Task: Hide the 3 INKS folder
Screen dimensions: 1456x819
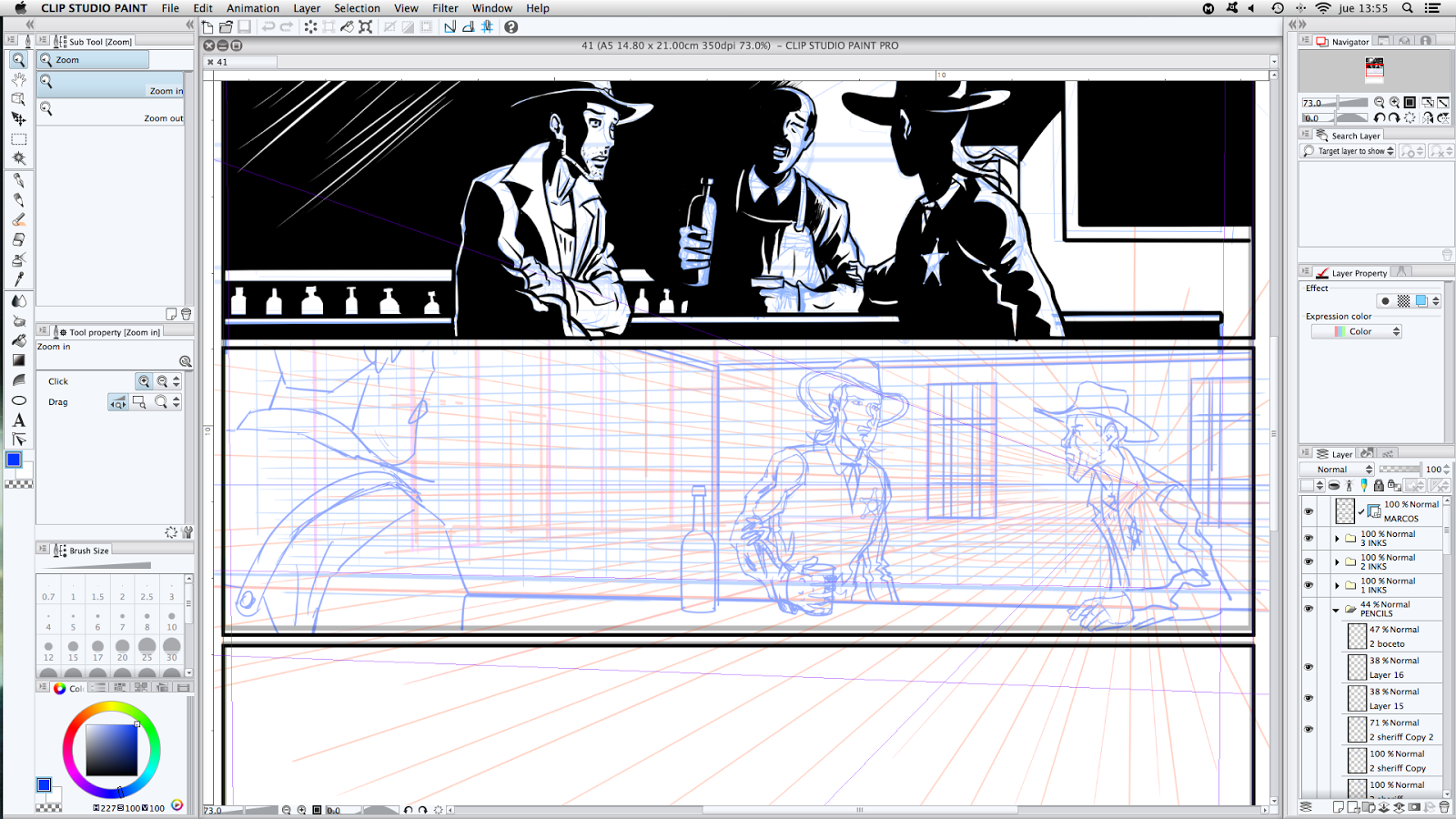Action: (1309, 538)
